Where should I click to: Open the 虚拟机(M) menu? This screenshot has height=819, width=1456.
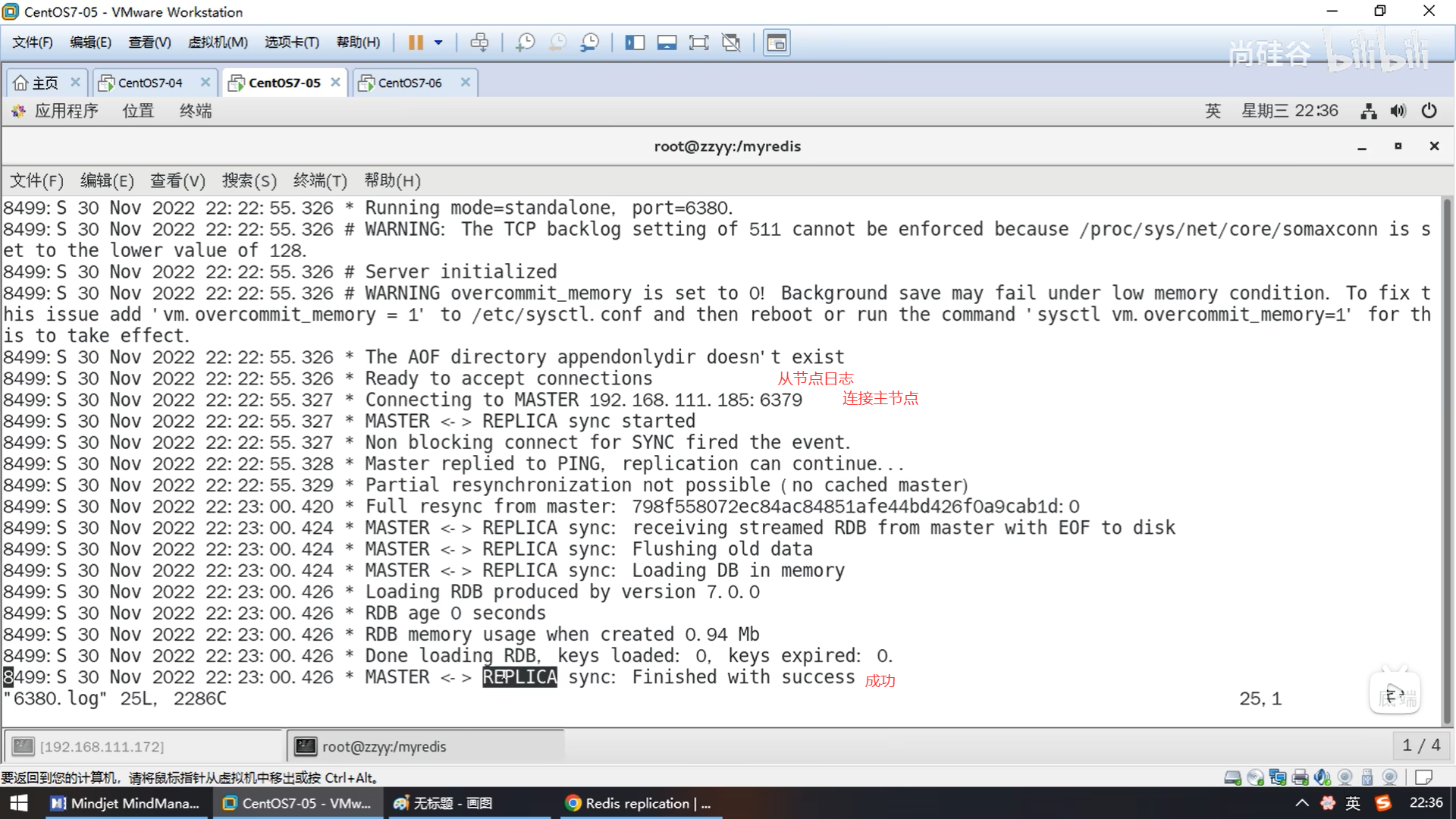[x=218, y=42]
